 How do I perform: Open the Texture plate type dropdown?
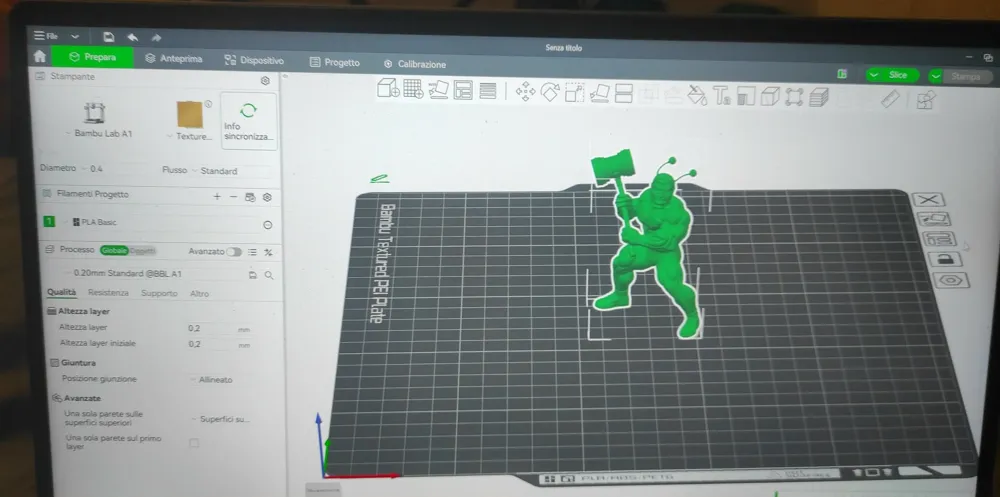[x=189, y=137]
